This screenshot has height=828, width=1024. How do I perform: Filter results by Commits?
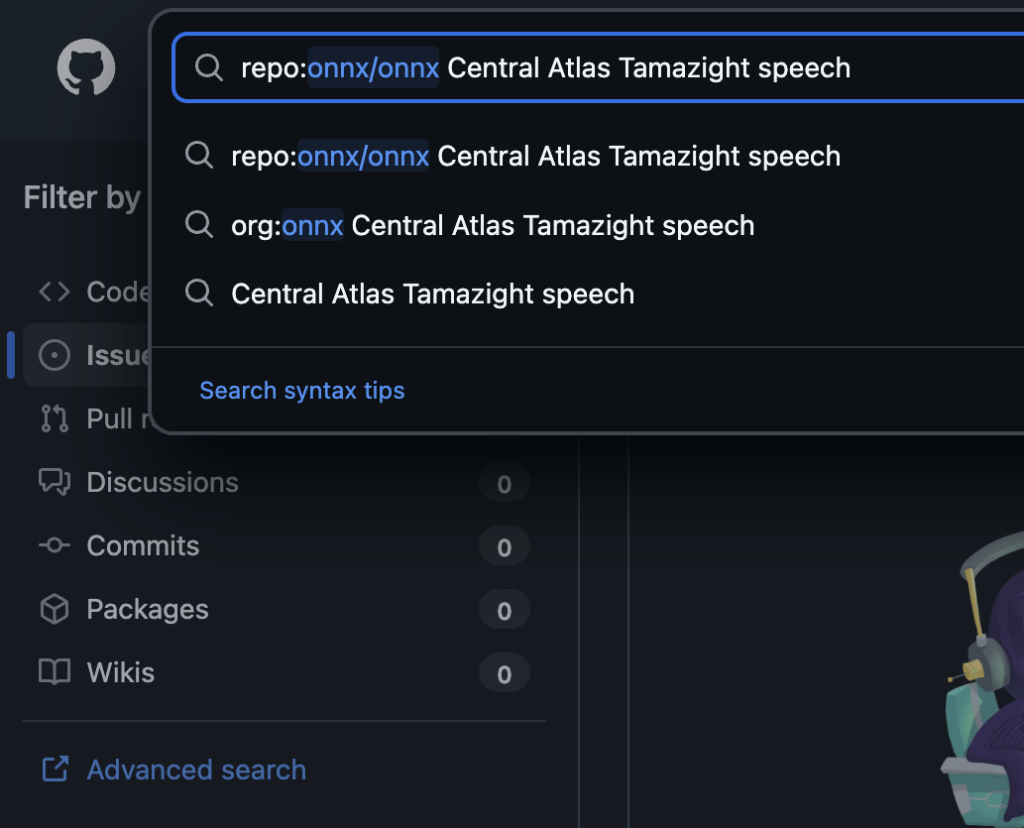coord(143,546)
